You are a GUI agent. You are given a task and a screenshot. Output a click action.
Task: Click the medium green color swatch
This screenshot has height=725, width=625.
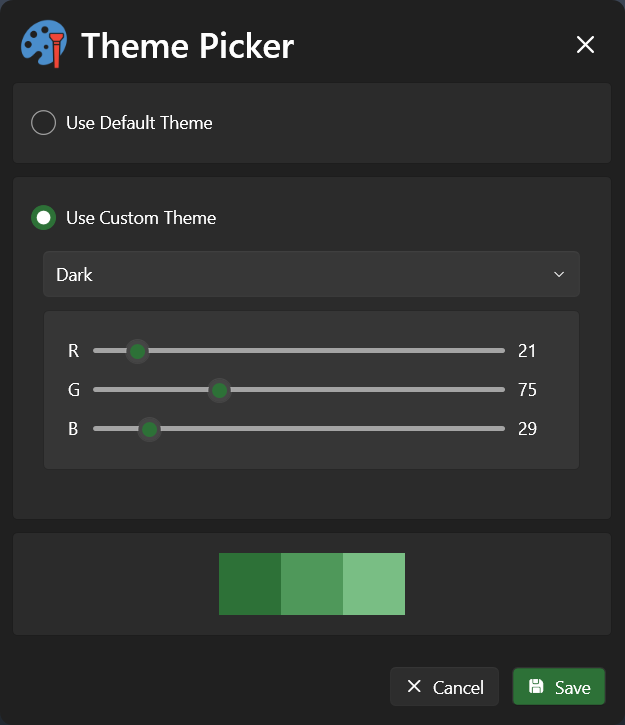pyautogui.click(x=312, y=584)
